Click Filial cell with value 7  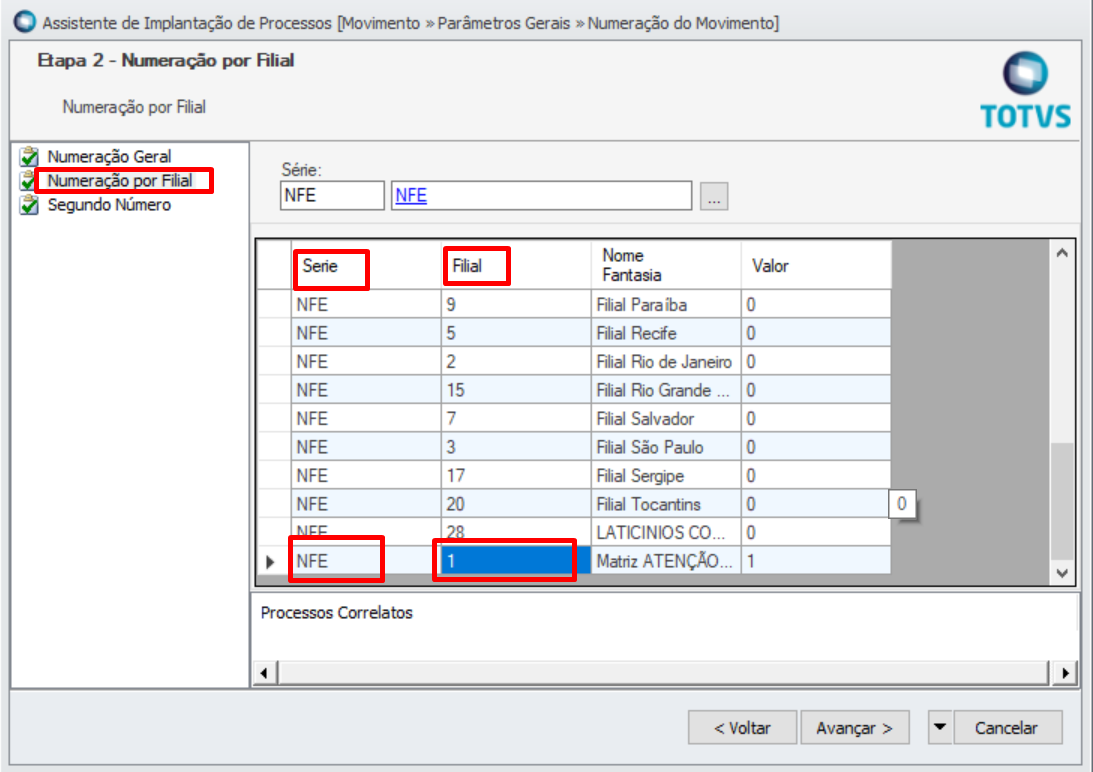pos(516,418)
